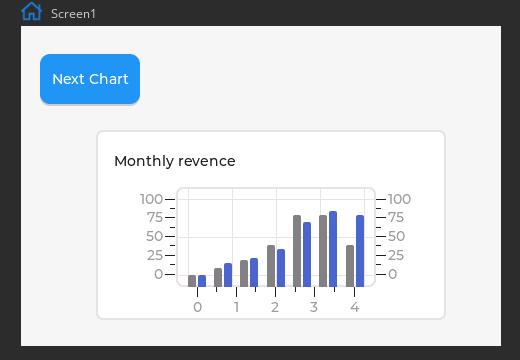
Task: Click the x-axis label 1
Action: coord(236,307)
